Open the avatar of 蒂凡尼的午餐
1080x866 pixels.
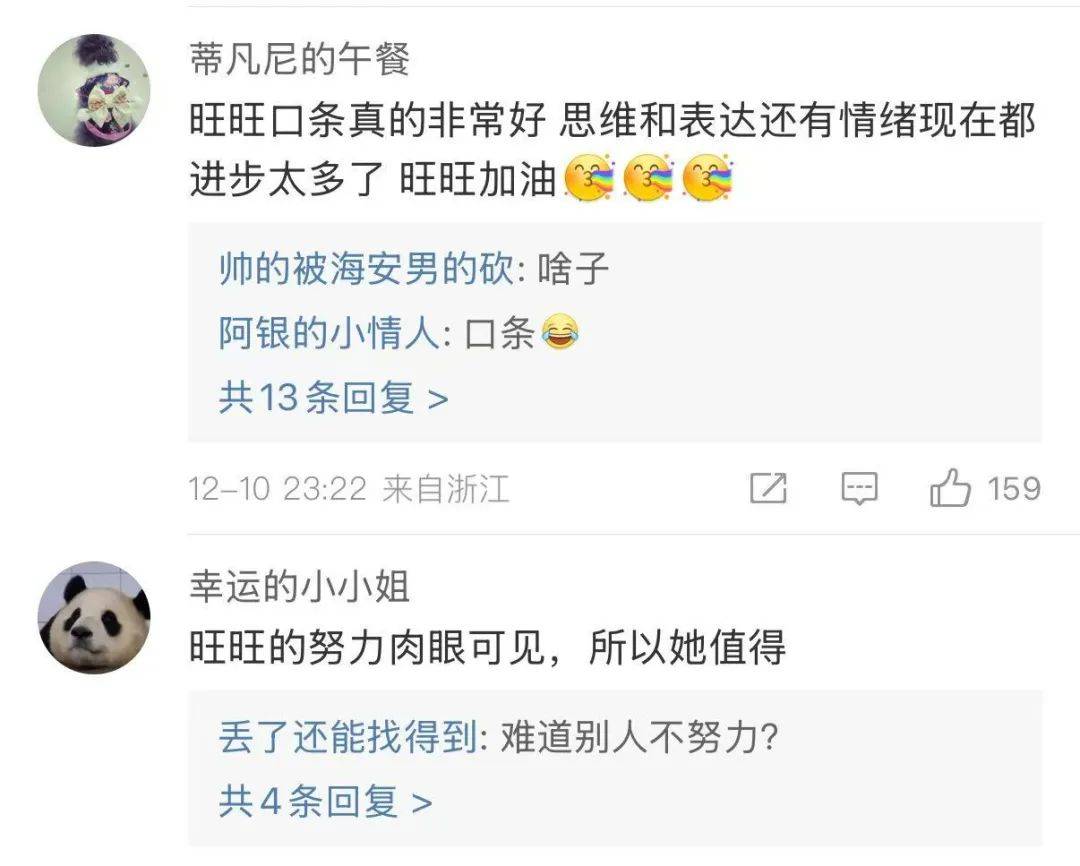94,90
